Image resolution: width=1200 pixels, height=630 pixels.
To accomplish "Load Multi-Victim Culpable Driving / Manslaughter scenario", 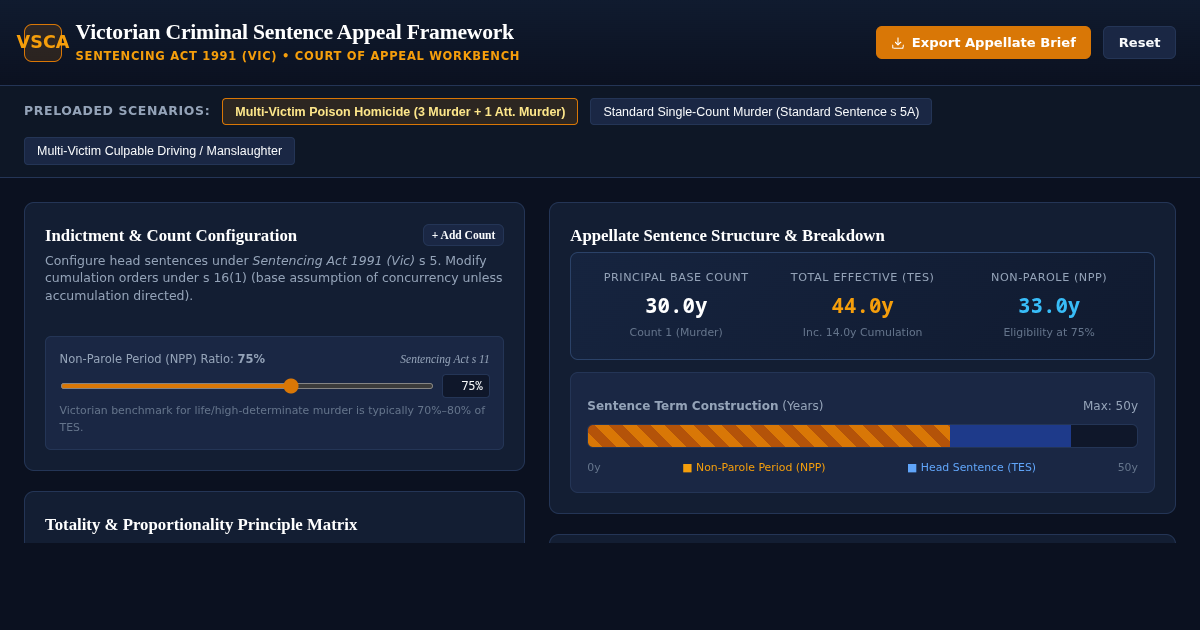I will pyautogui.click(x=160, y=151).
